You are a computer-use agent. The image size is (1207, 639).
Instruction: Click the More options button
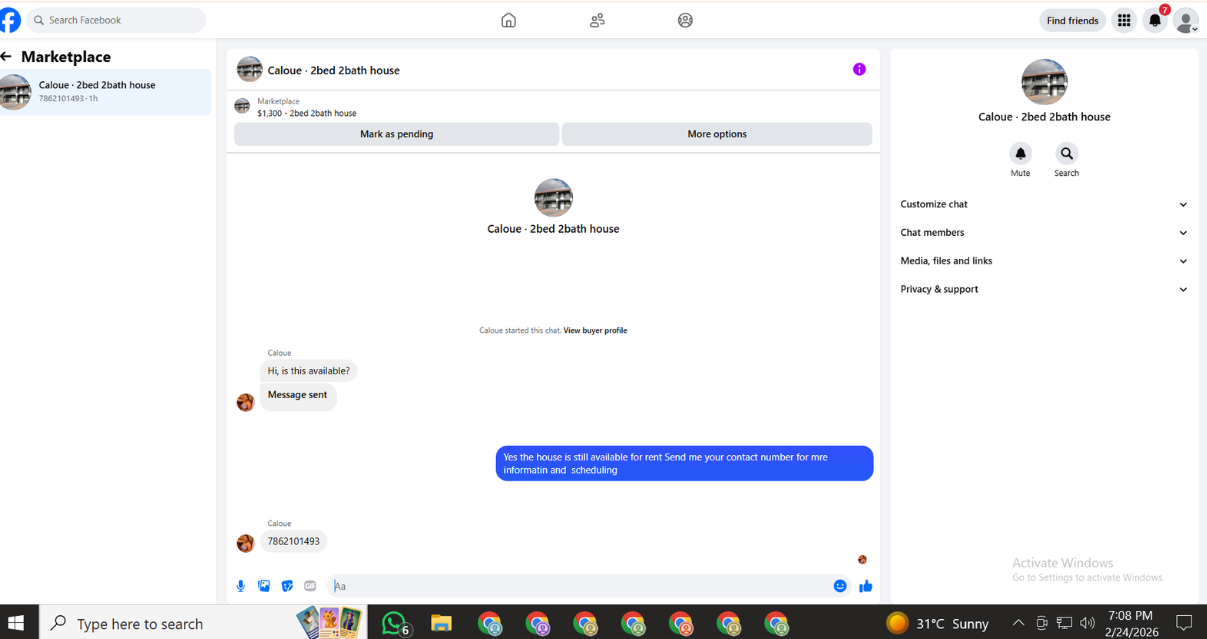[x=717, y=134]
